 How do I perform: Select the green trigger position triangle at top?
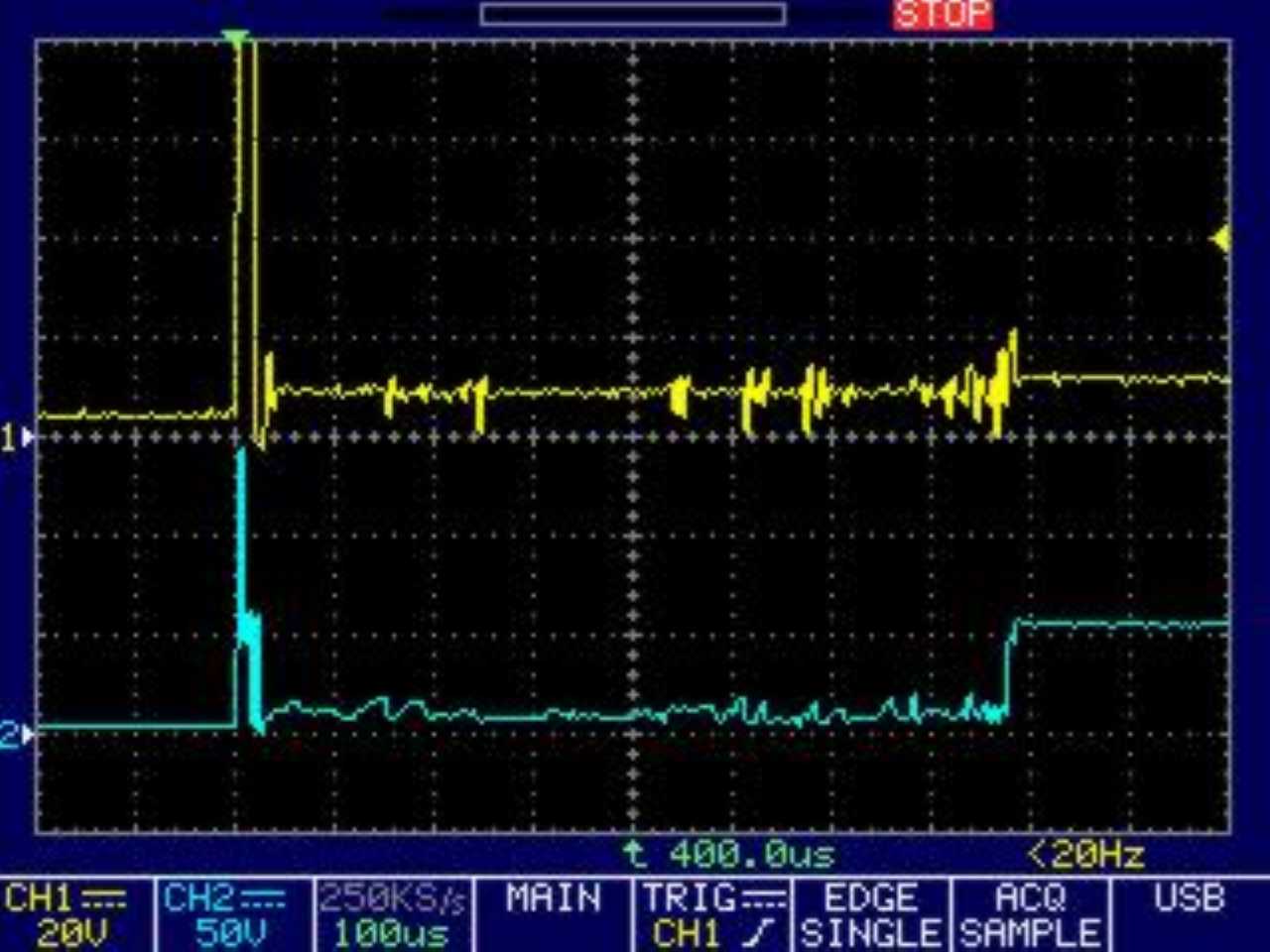point(235,39)
